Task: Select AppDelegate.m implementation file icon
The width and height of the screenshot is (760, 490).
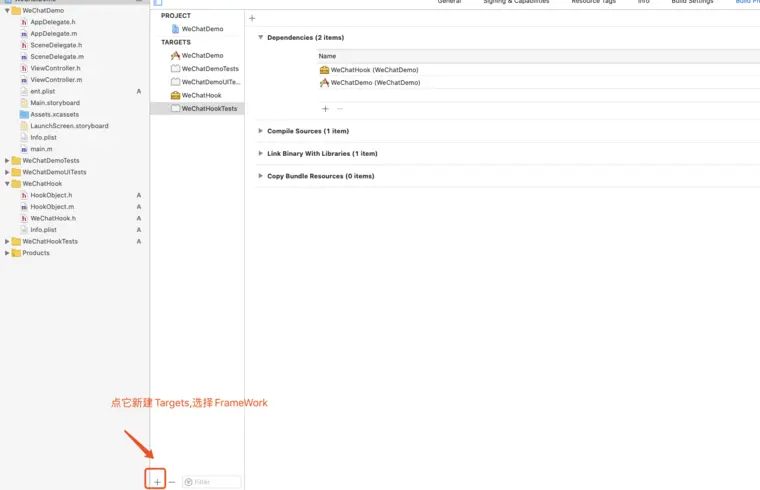Action: pos(24,33)
